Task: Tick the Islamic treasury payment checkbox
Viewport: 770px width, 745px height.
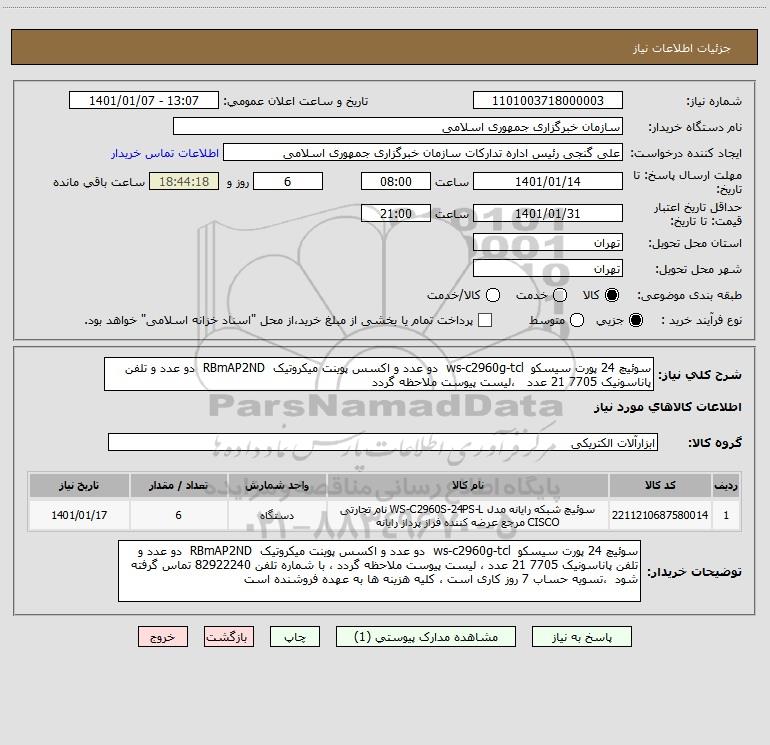Action: click(x=485, y=320)
